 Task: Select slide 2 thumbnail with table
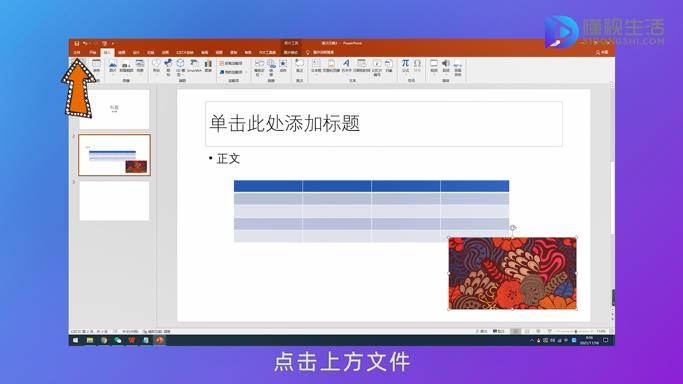[x=114, y=155]
